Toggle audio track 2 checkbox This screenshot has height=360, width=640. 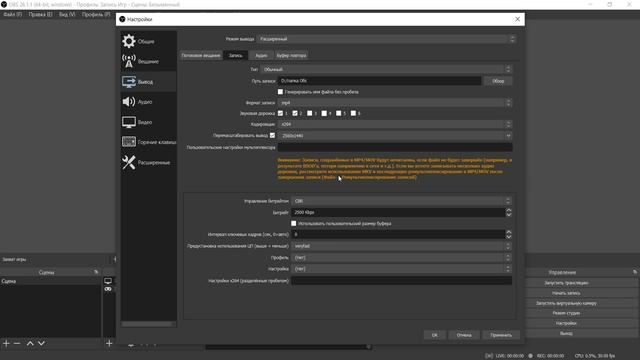click(295, 113)
